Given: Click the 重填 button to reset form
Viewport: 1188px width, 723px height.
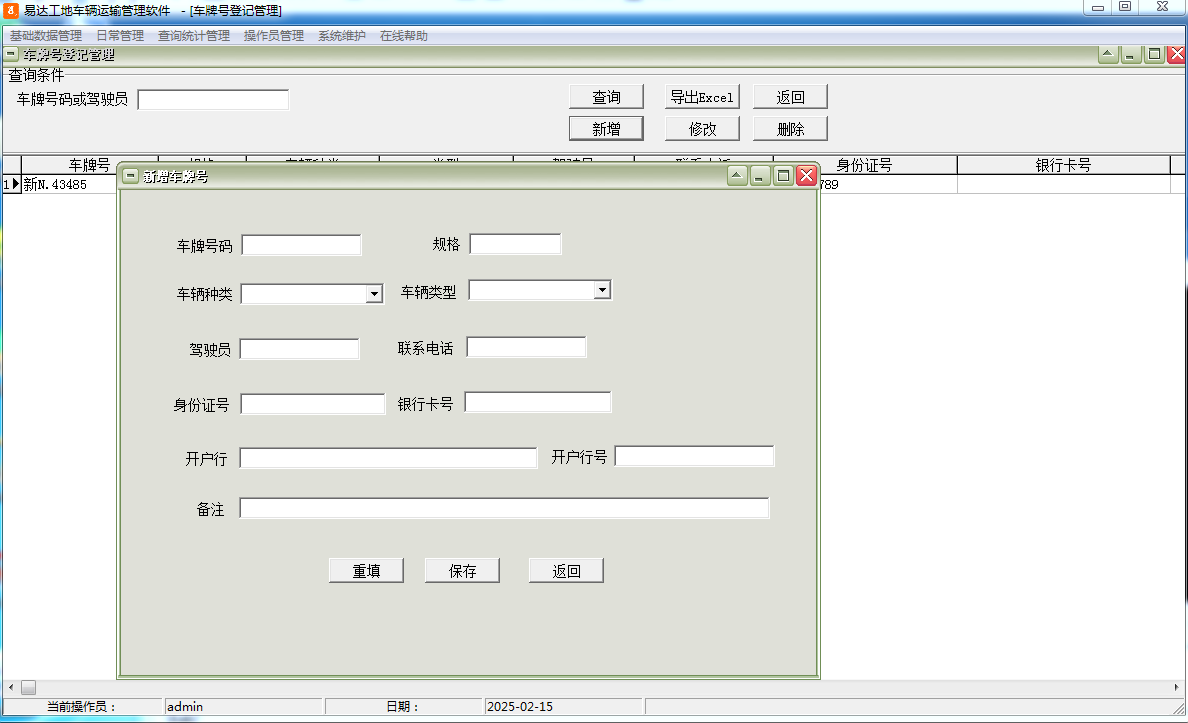Looking at the screenshot, I should (366, 569).
